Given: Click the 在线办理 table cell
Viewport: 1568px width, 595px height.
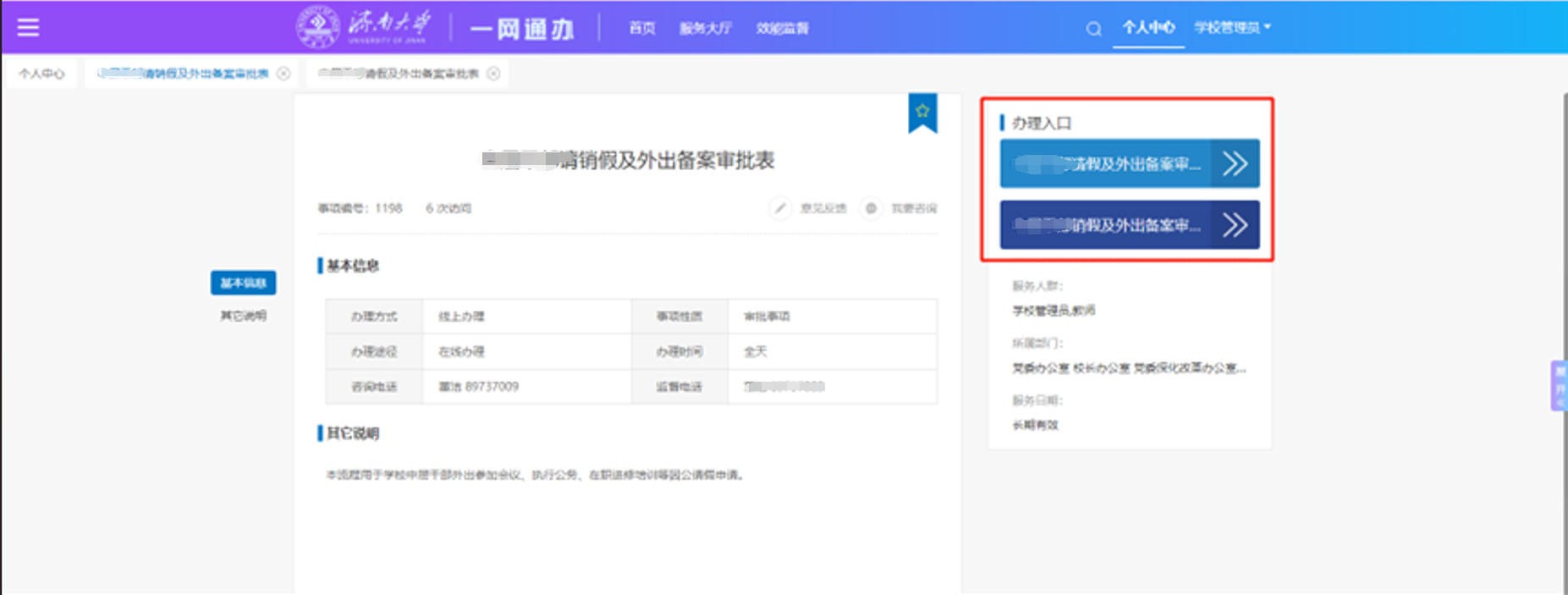Looking at the screenshot, I should pyautogui.click(x=527, y=351).
